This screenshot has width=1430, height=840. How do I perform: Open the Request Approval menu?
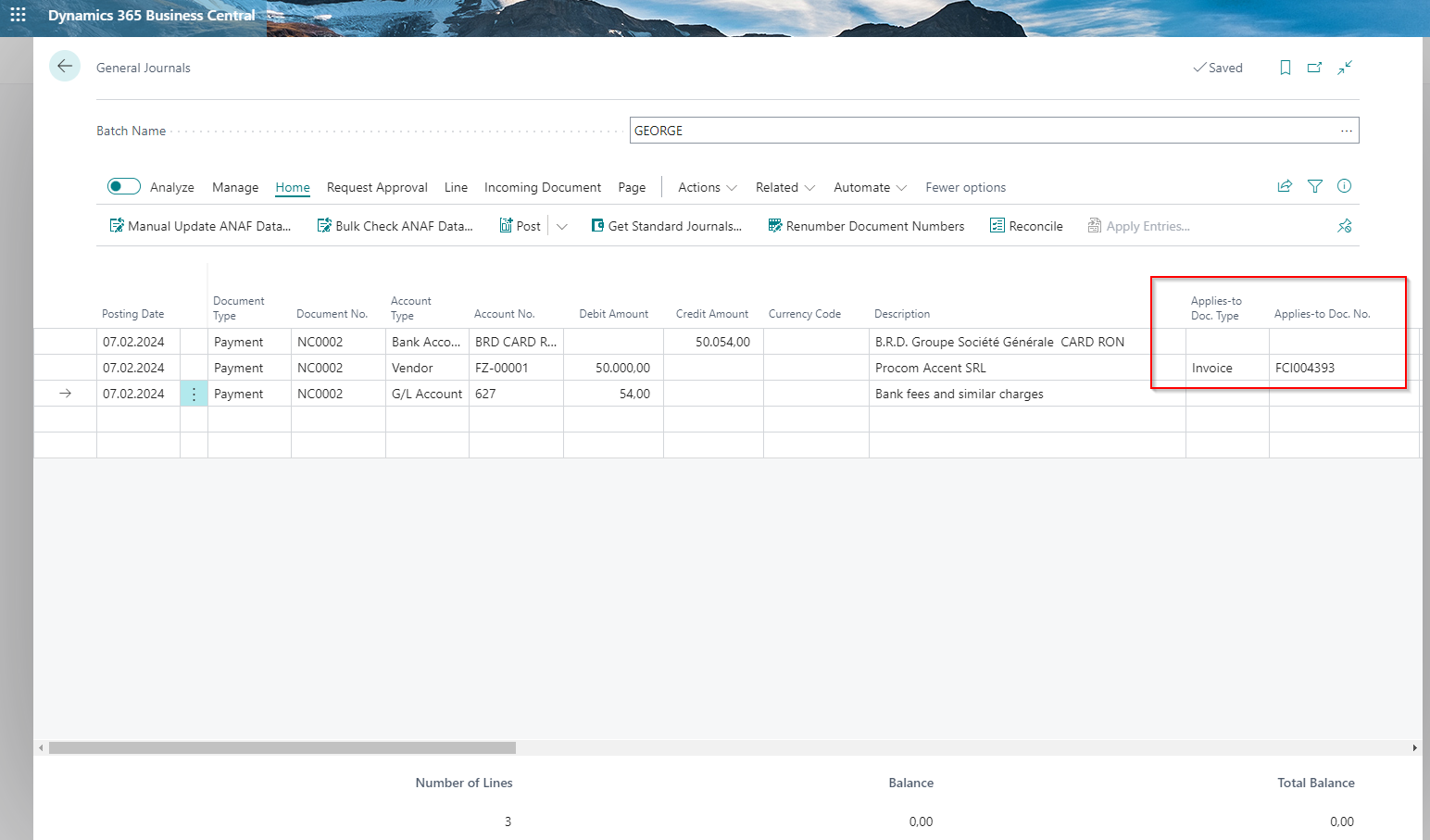pos(377,187)
